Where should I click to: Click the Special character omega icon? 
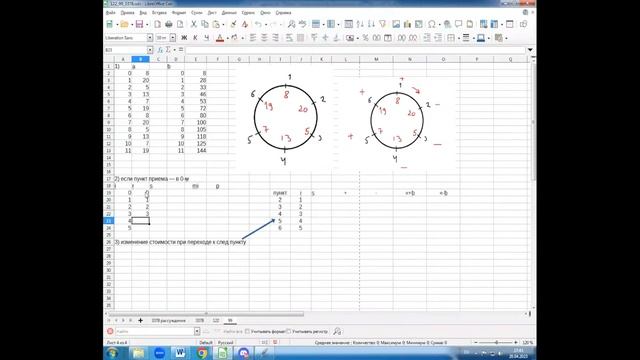pos(431,24)
